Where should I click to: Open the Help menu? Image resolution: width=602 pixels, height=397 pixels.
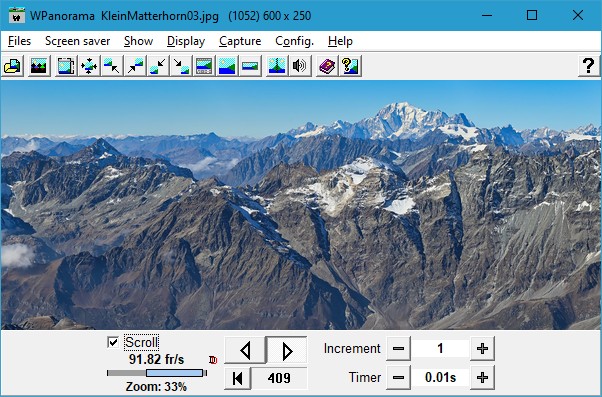pyautogui.click(x=340, y=41)
